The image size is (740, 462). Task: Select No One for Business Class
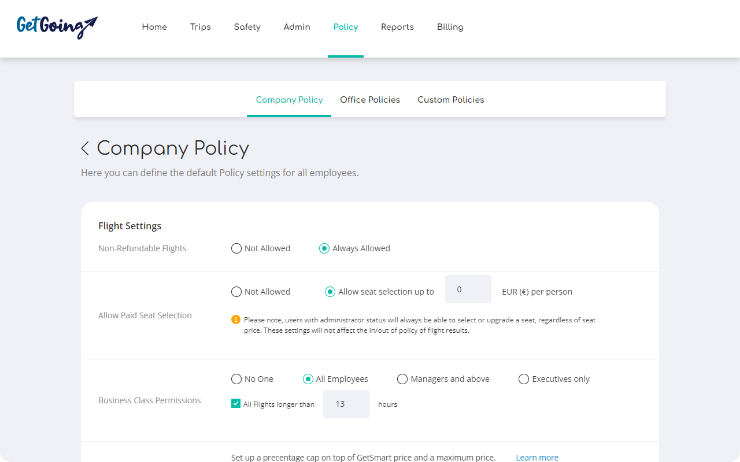pyautogui.click(x=237, y=379)
